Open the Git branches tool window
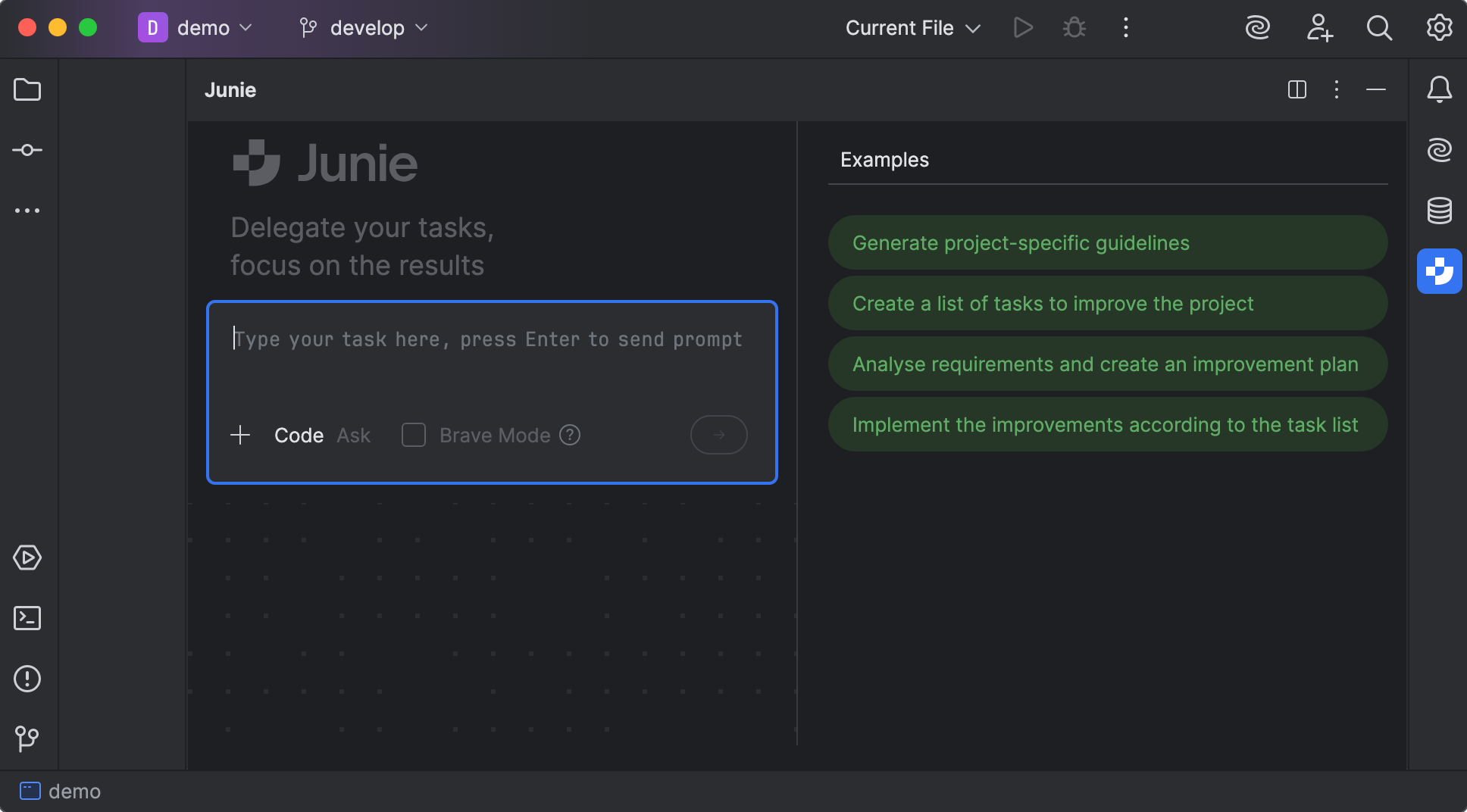Image resolution: width=1467 pixels, height=812 pixels. (27, 739)
